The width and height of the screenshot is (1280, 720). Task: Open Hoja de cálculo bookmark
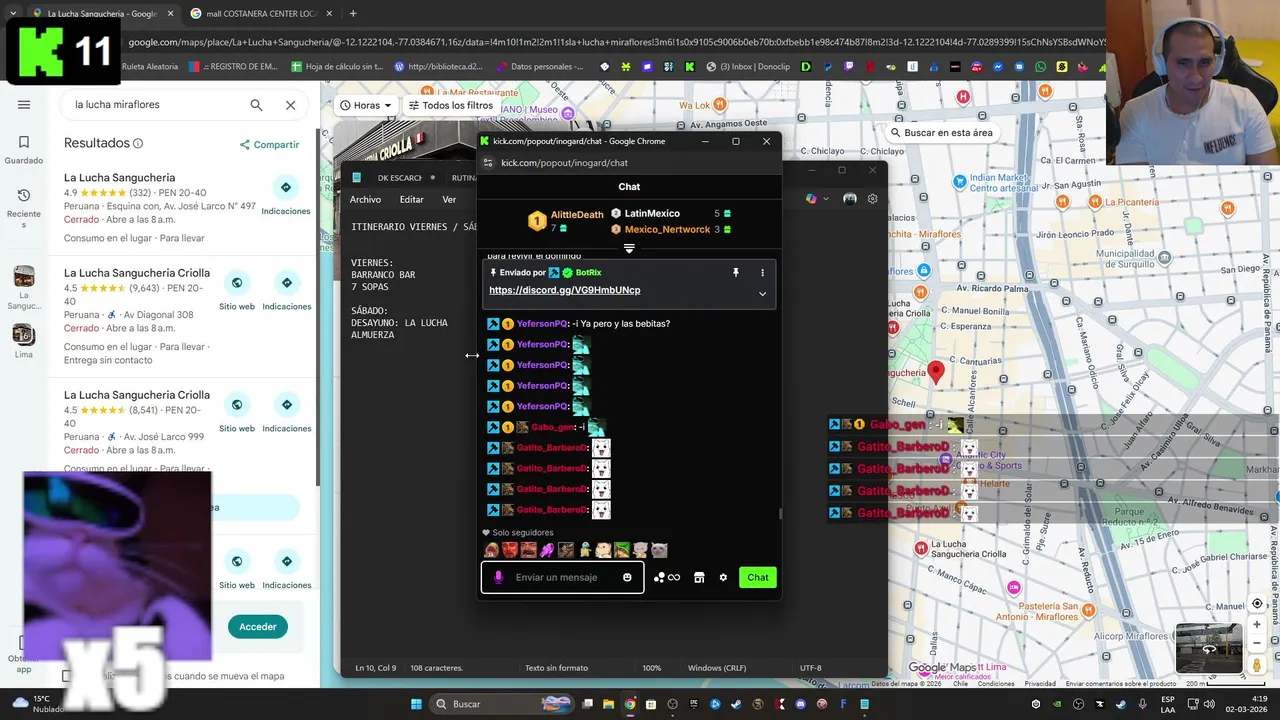pos(337,67)
